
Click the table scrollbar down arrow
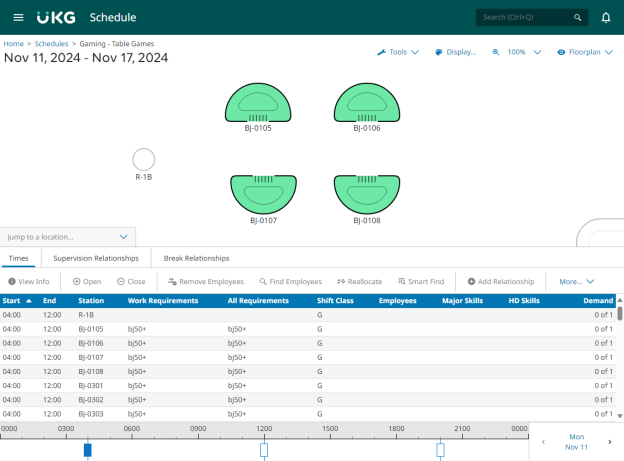point(620,416)
